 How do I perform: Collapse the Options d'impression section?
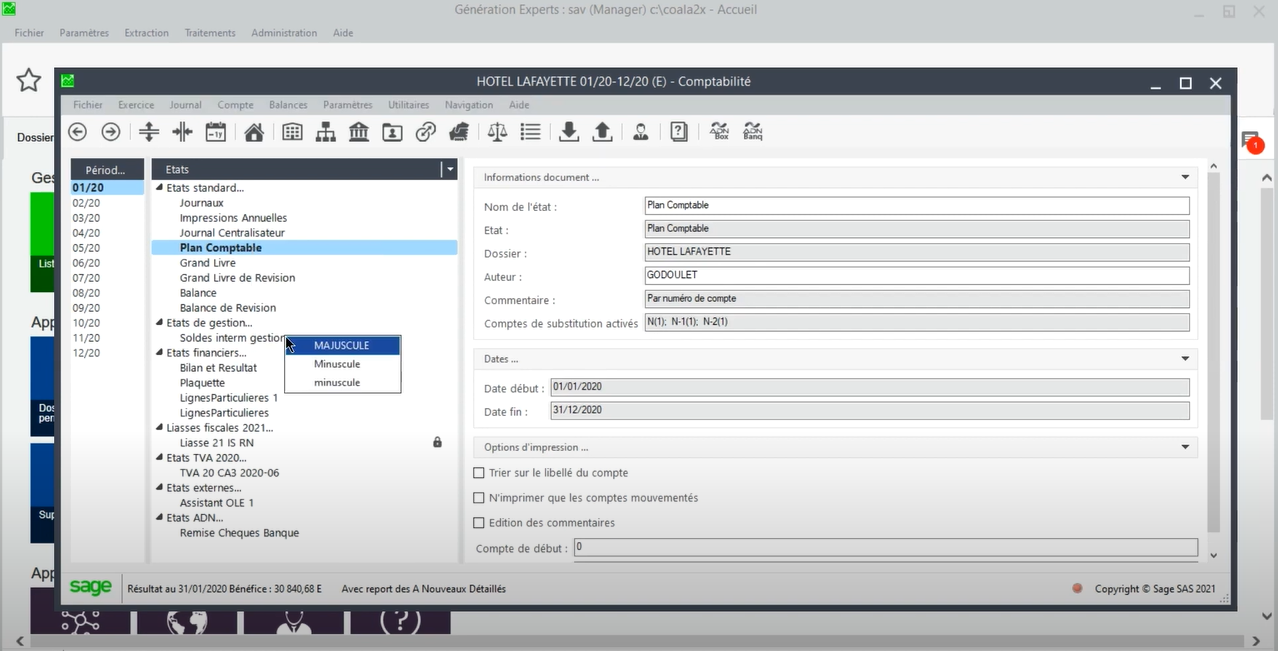click(x=1185, y=447)
